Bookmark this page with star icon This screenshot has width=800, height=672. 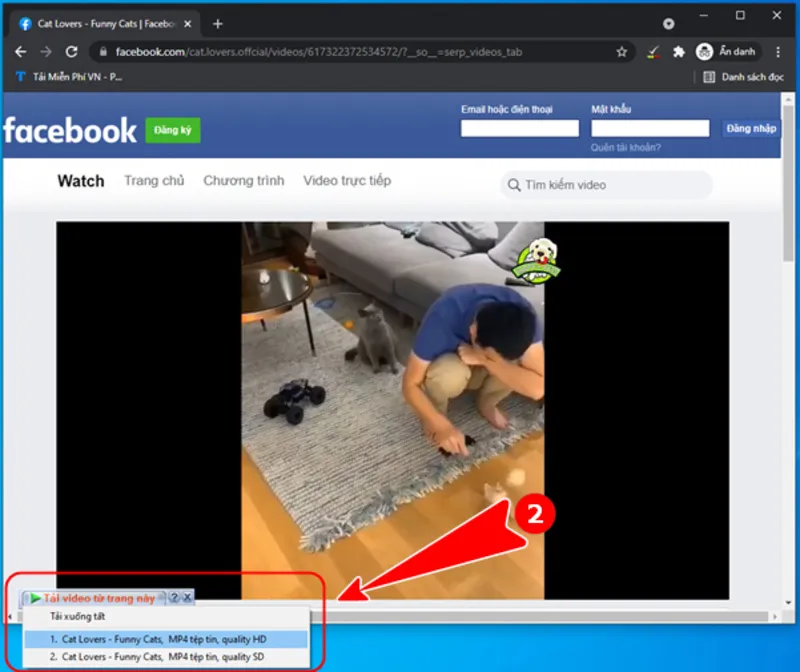(x=621, y=52)
